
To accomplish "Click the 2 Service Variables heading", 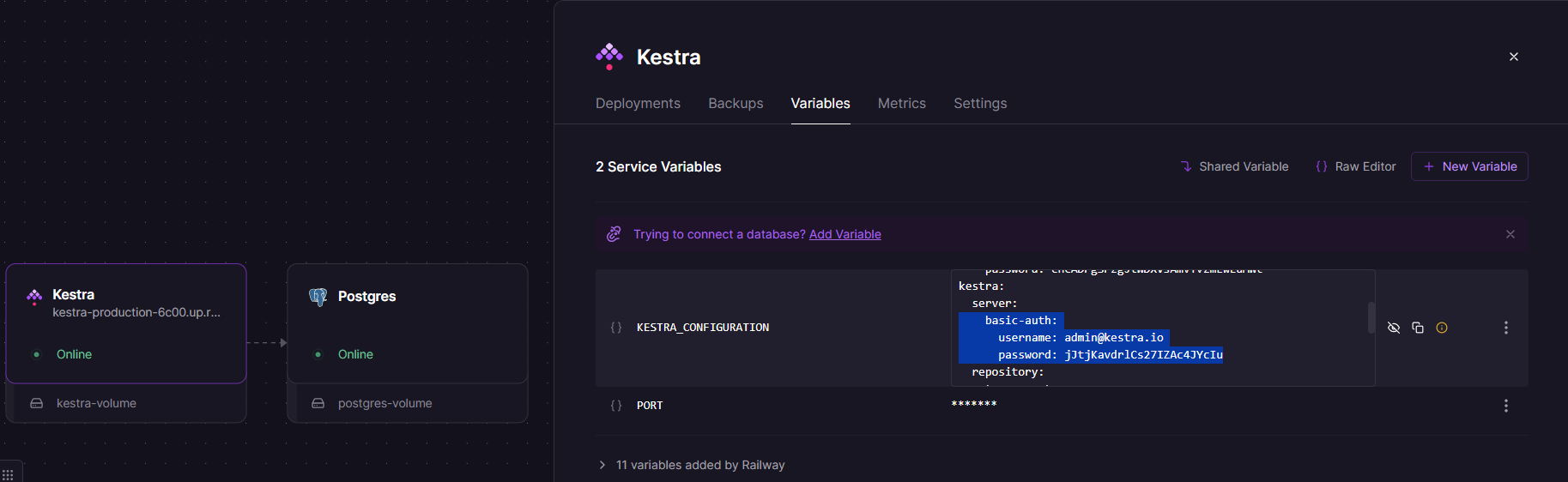I will (658, 166).
